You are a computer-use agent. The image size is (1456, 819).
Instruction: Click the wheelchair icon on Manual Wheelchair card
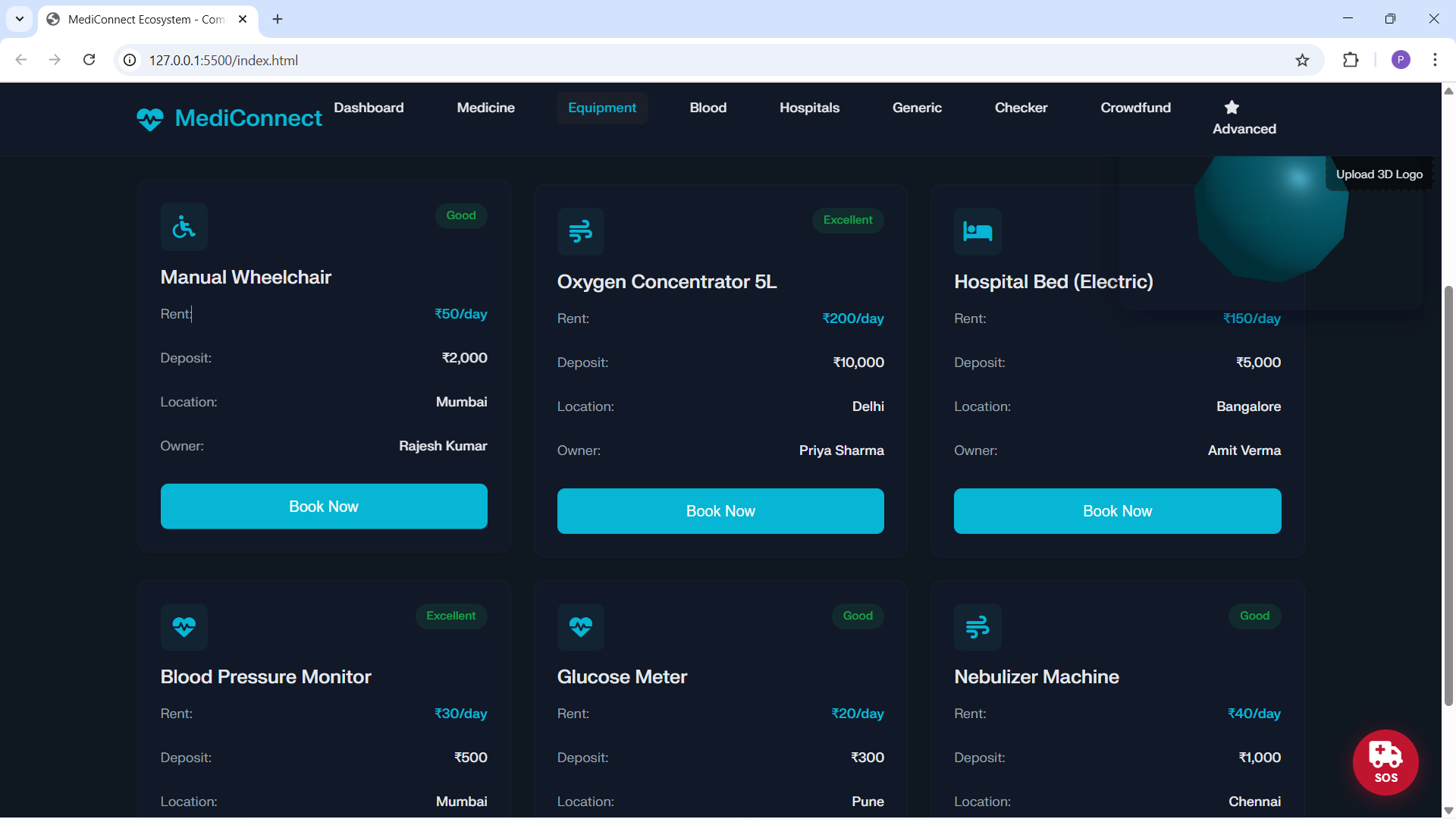click(184, 227)
